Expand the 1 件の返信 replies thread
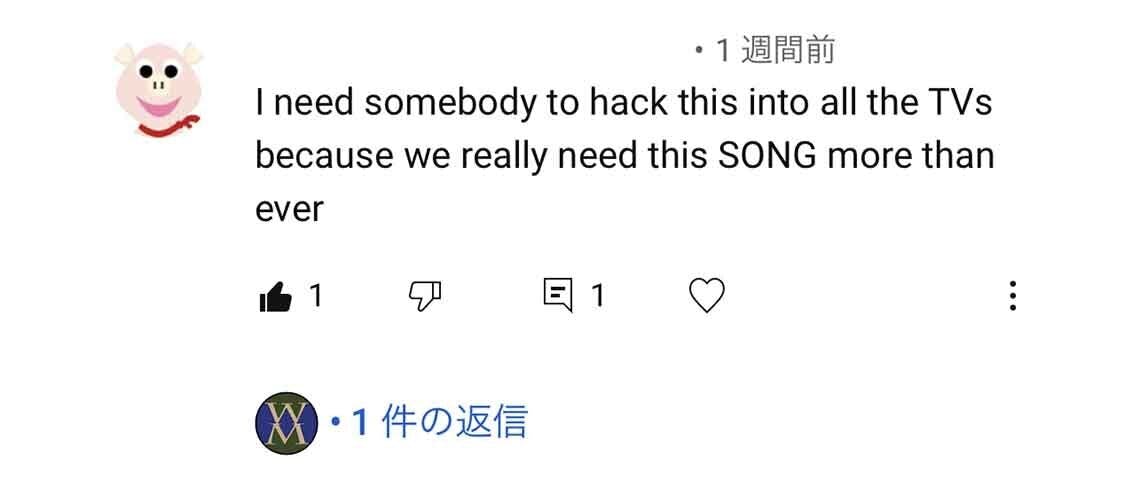1125x481 pixels. (x=440, y=422)
